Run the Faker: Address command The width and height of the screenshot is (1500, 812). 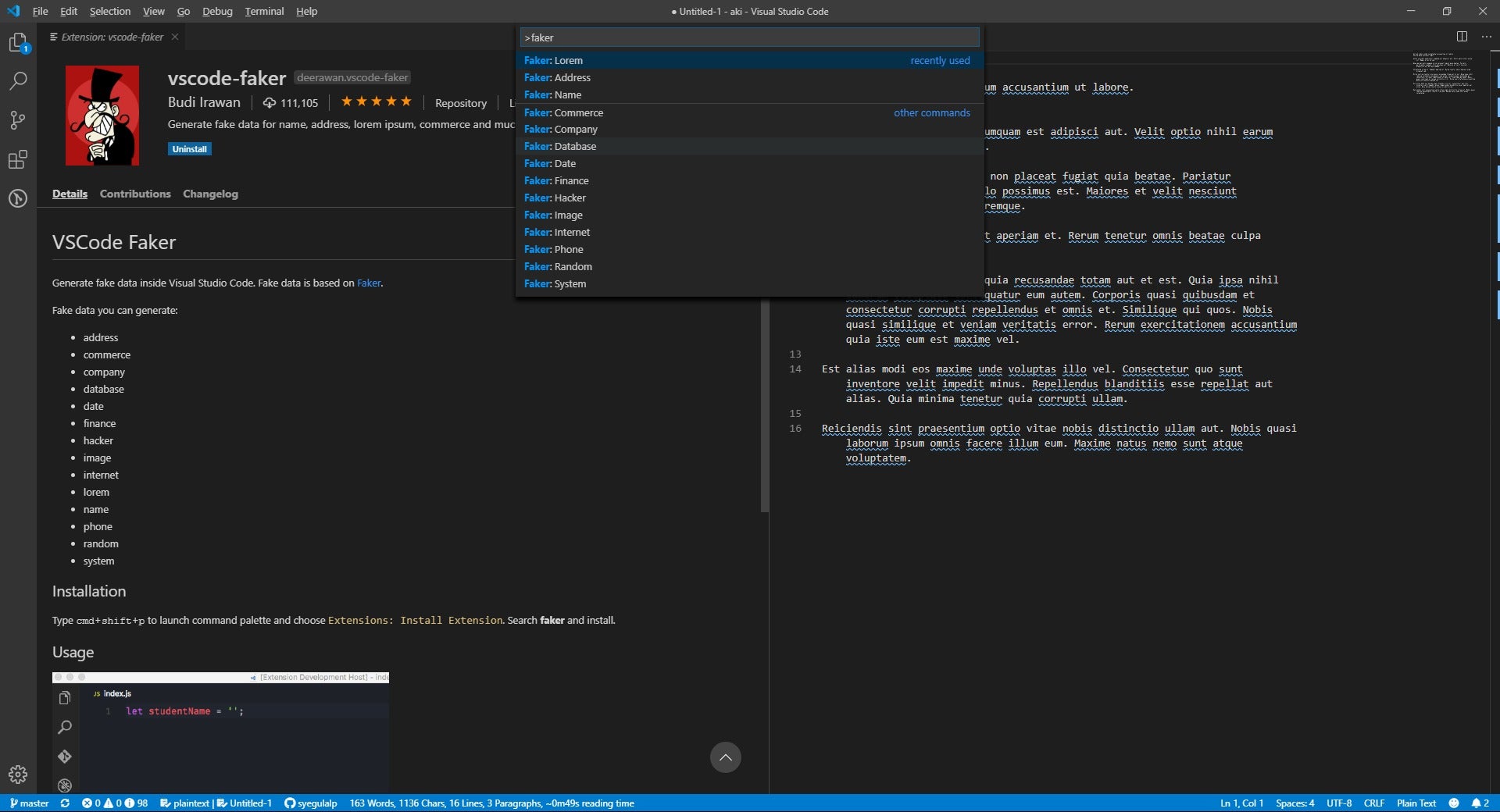749,77
